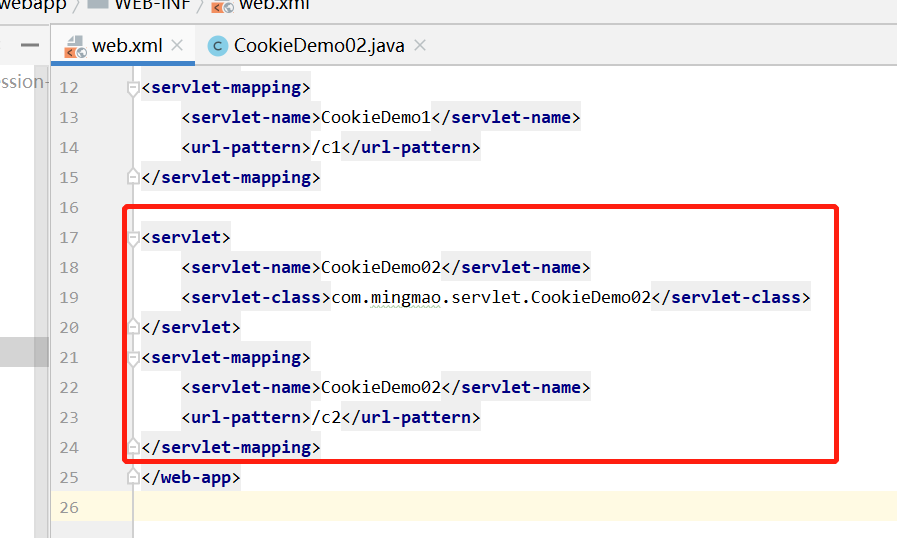This screenshot has height=538, width=897.
Task: Close the web.xml tab
Action: (177, 45)
